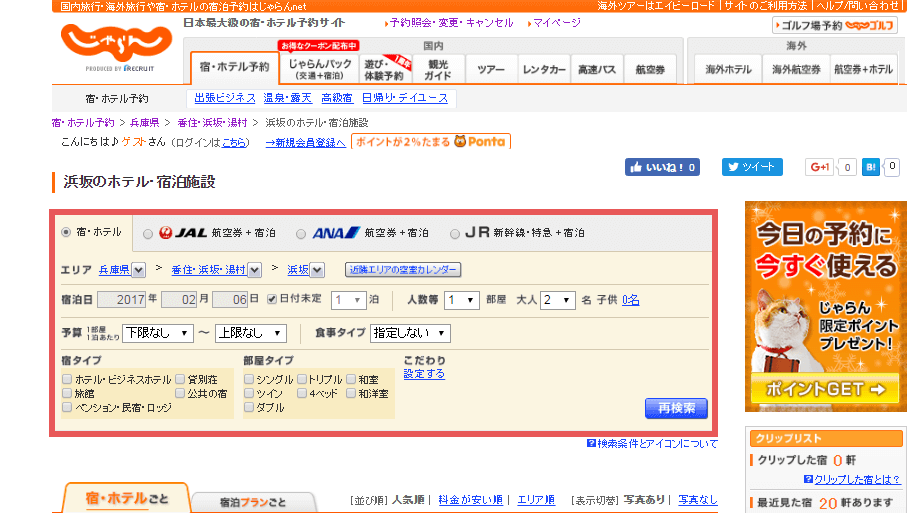The width and height of the screenshot is (909, 513).
Task: Open the golf course reservation banner
Action: [x=834, y=25]
